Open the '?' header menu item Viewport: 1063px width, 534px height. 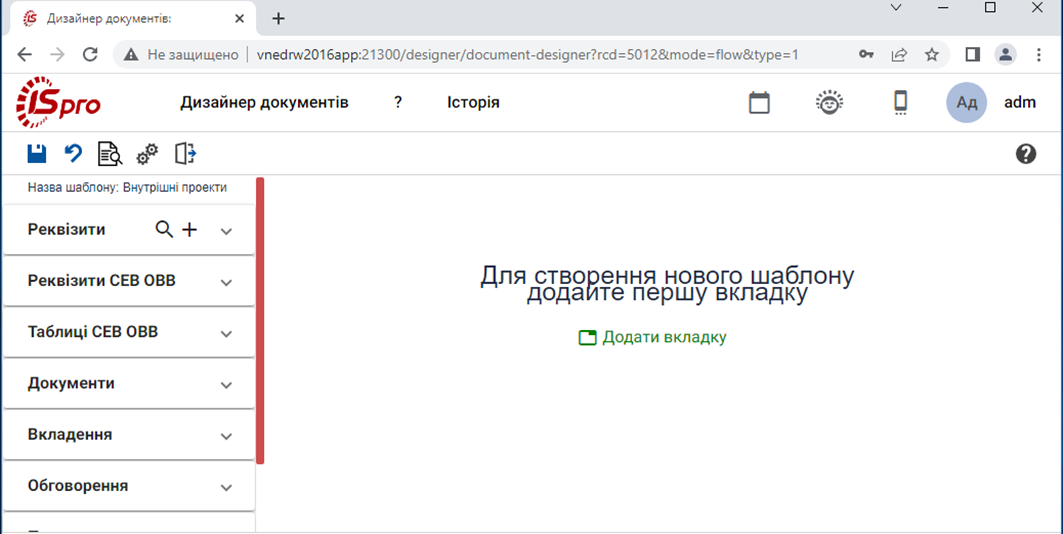tap(398, 102)
